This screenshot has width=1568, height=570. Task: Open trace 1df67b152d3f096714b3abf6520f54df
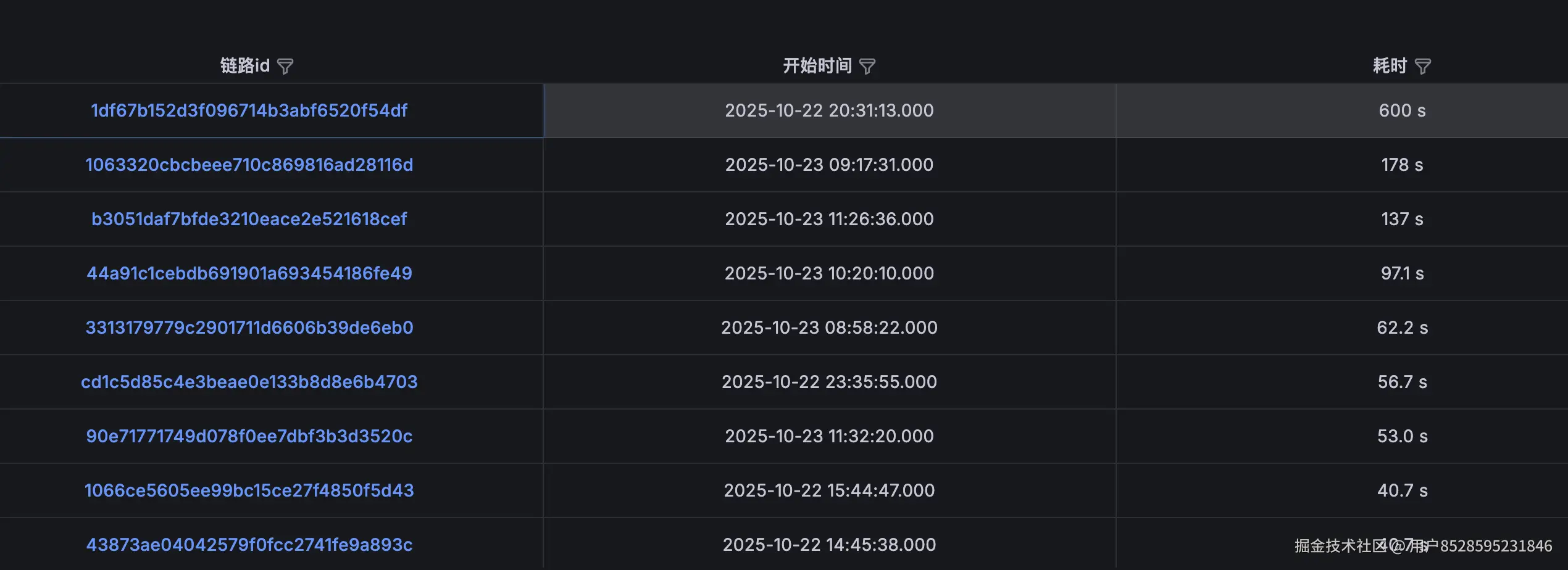tap(249, 110)
